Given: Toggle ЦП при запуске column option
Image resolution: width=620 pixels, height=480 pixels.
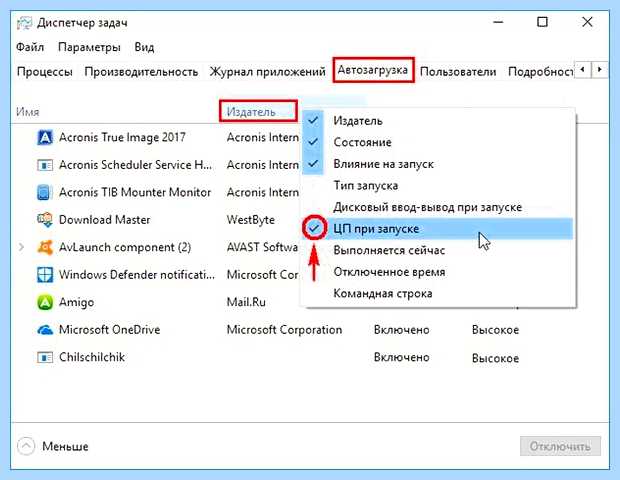Looking at the screenshot, I should point(437,229).
